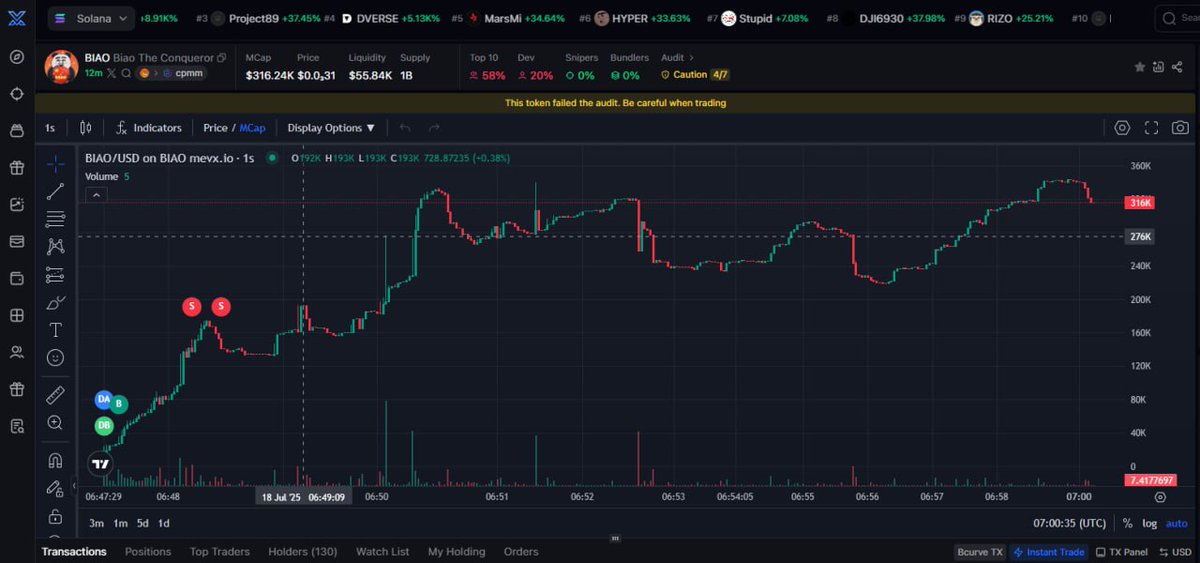Select the pattern drawing tool
This screenshot has height=563, width=1200.
click(55, 246)
